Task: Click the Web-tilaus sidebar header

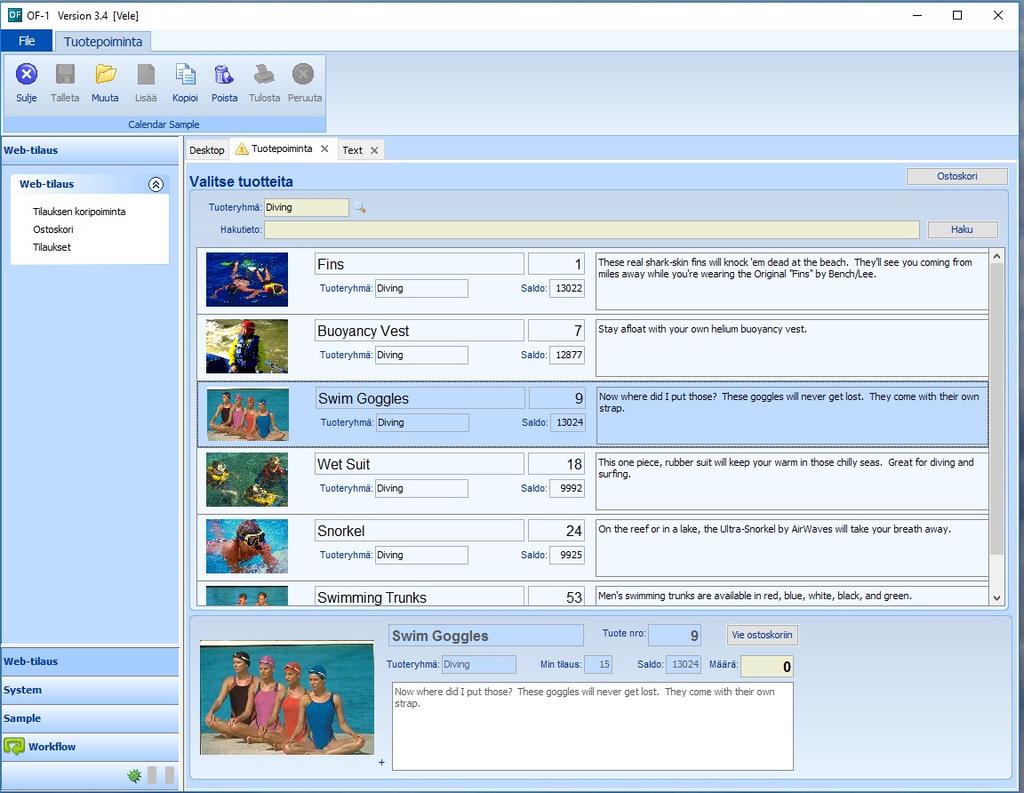Action: (90, 150)
